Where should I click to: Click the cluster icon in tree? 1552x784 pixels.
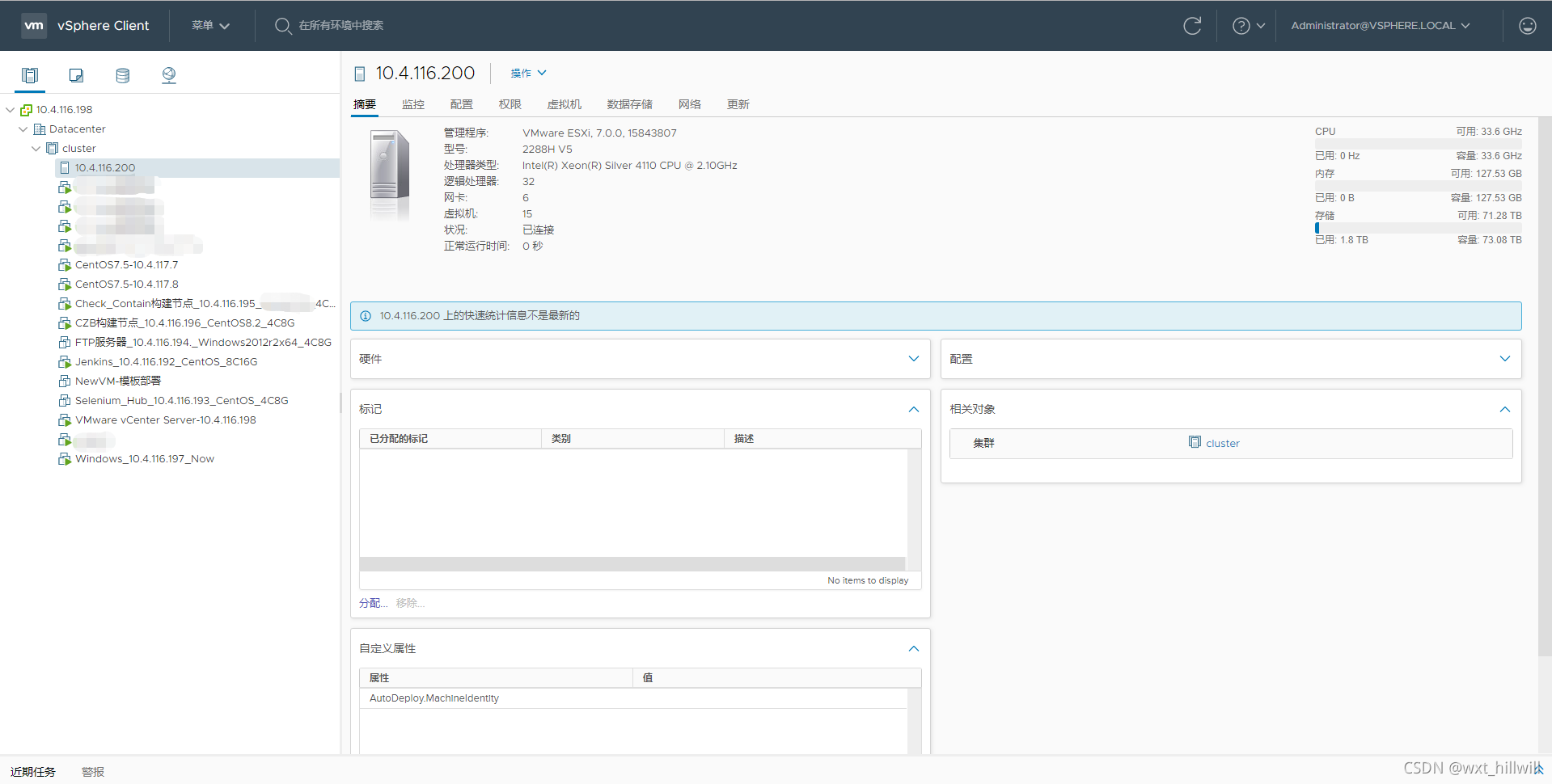(x=52, y=149)
